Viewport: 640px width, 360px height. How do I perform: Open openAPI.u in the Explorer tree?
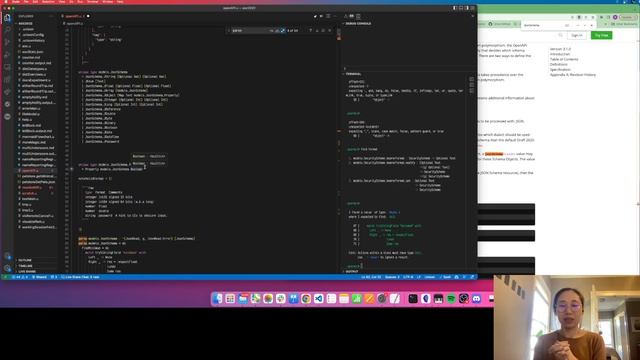pyautogui.click(x=35, y=171)
